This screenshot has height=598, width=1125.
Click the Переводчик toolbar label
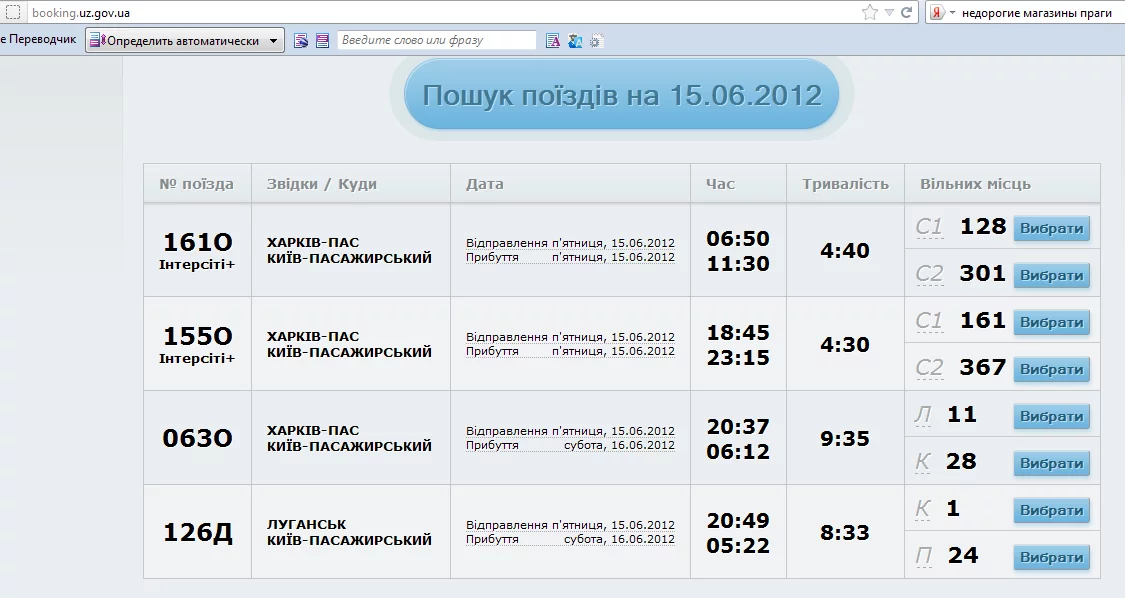point(42,39)
